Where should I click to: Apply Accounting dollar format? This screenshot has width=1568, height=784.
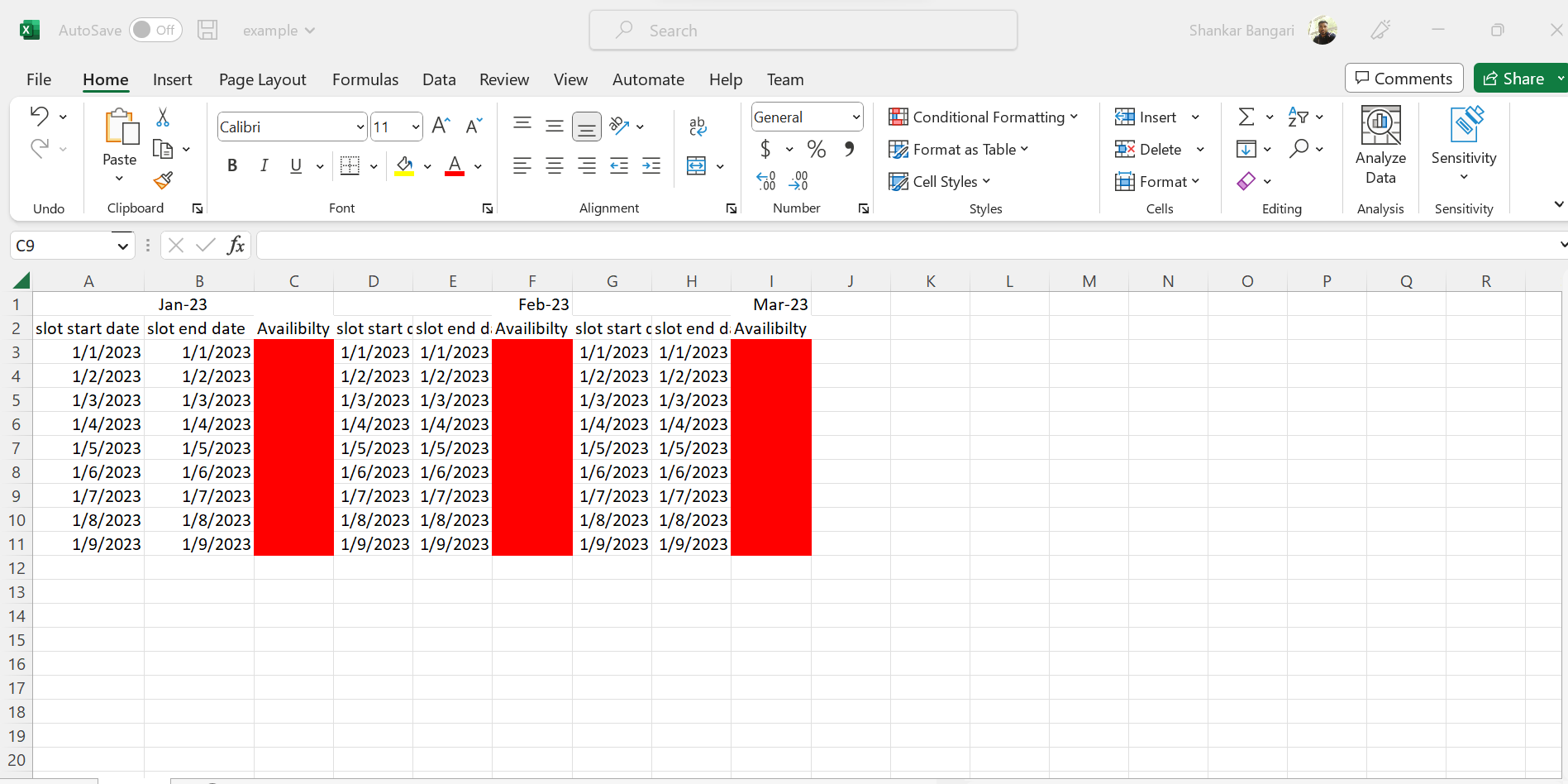765,149
